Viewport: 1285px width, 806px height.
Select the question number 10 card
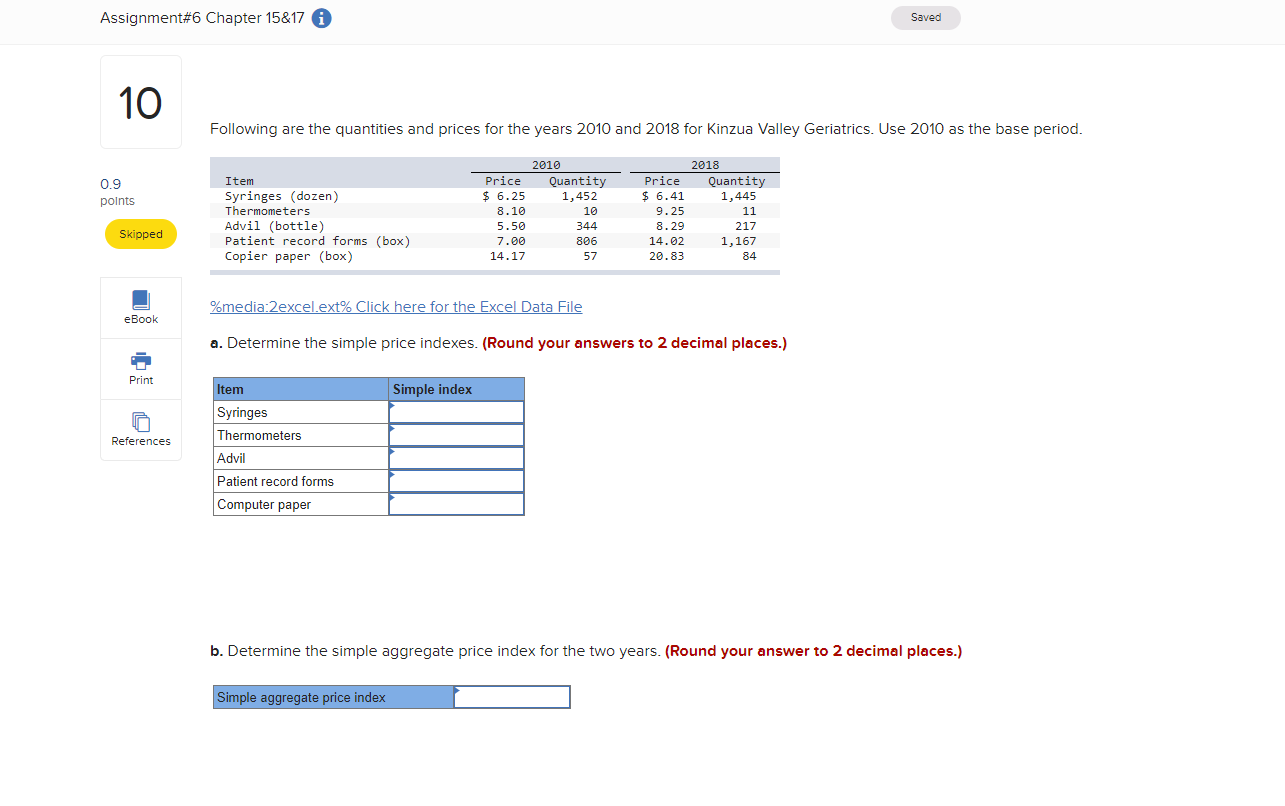tap(140, 101)
